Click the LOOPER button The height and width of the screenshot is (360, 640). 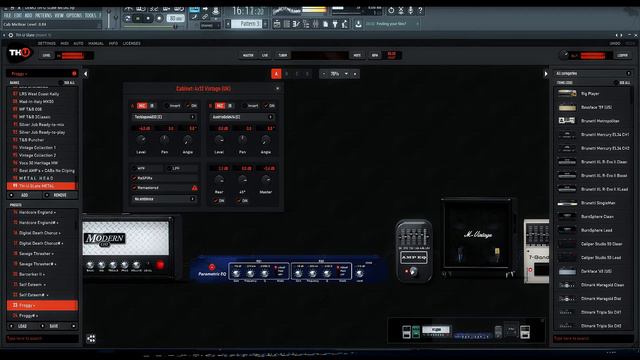pyautogui.click(x=622, y=55)
